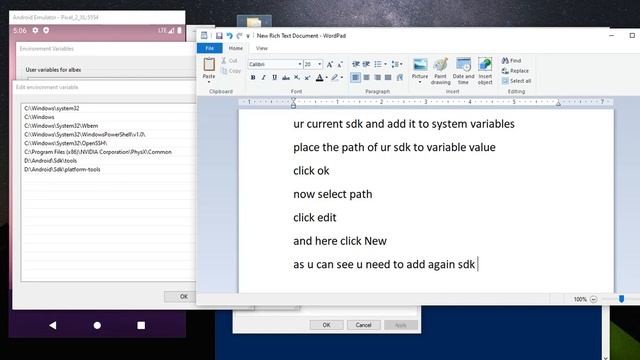Image resolution: width=640 pixels, height=360 pixels.
Task: Justify the paragraph text
Action: 388,78
